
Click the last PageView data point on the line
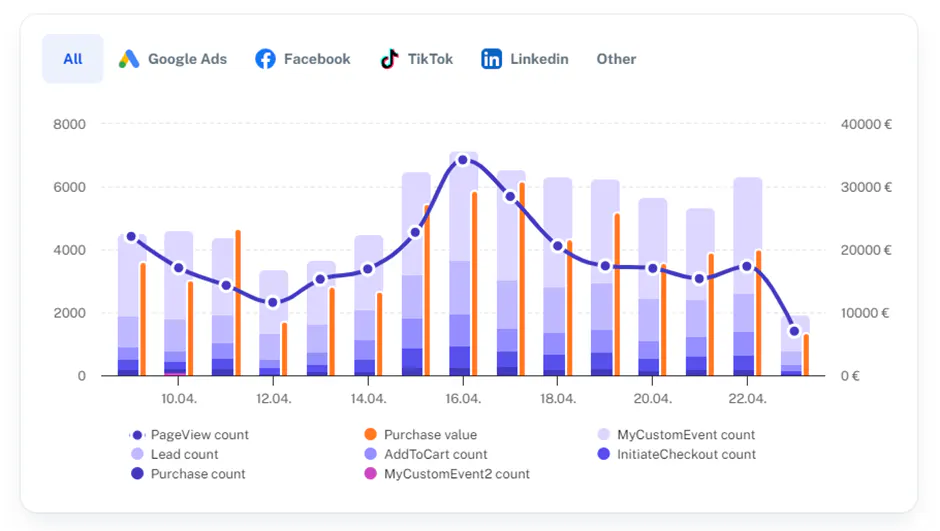(x=794, y=331)
